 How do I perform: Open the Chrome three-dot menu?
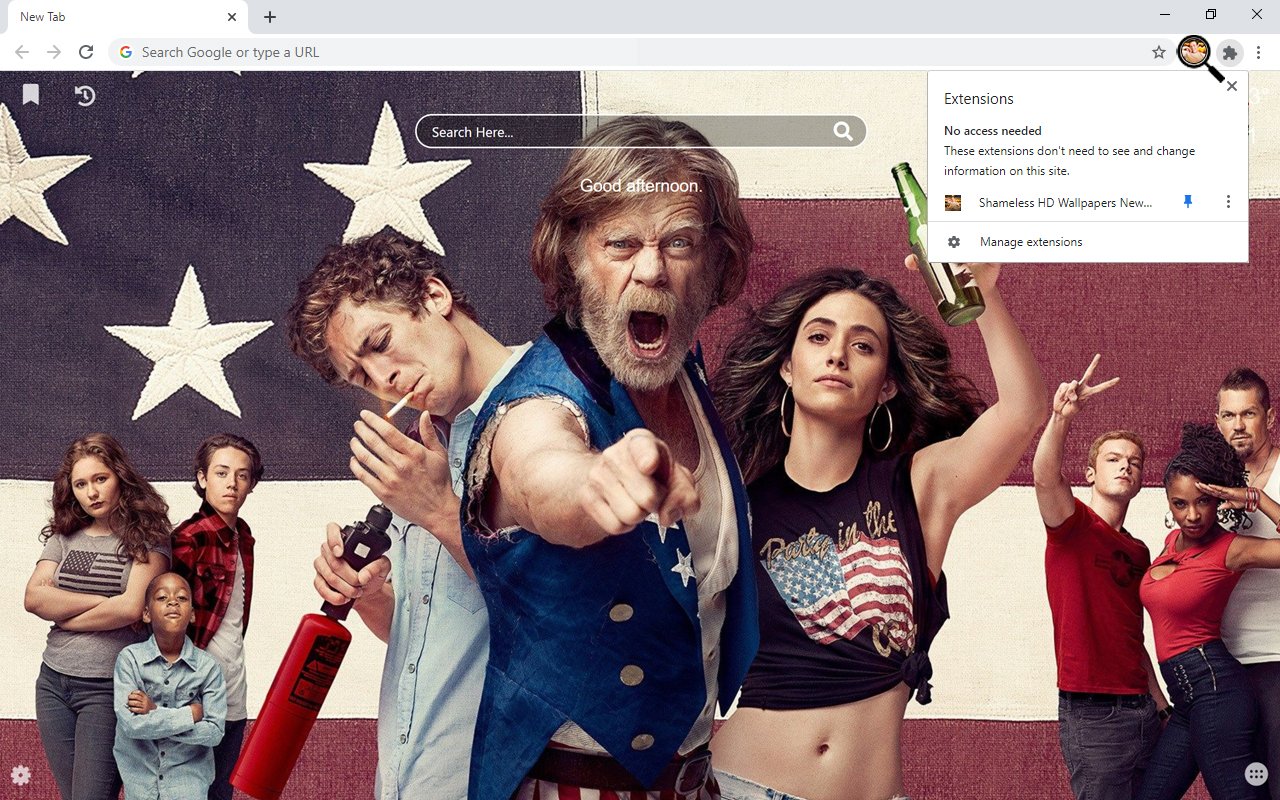point(1259,52)
